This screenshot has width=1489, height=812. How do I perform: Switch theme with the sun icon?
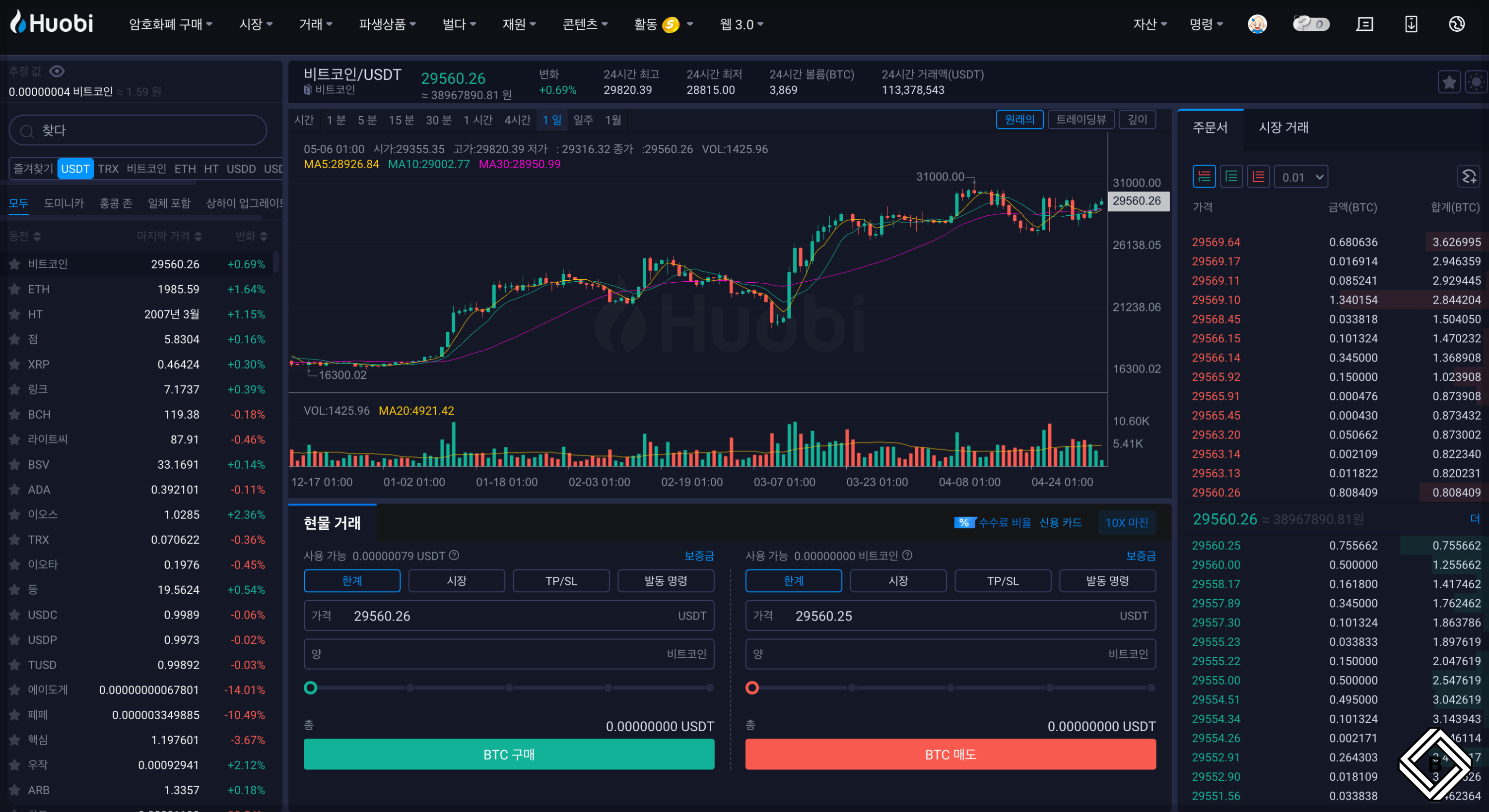[x=1476, y=82]
